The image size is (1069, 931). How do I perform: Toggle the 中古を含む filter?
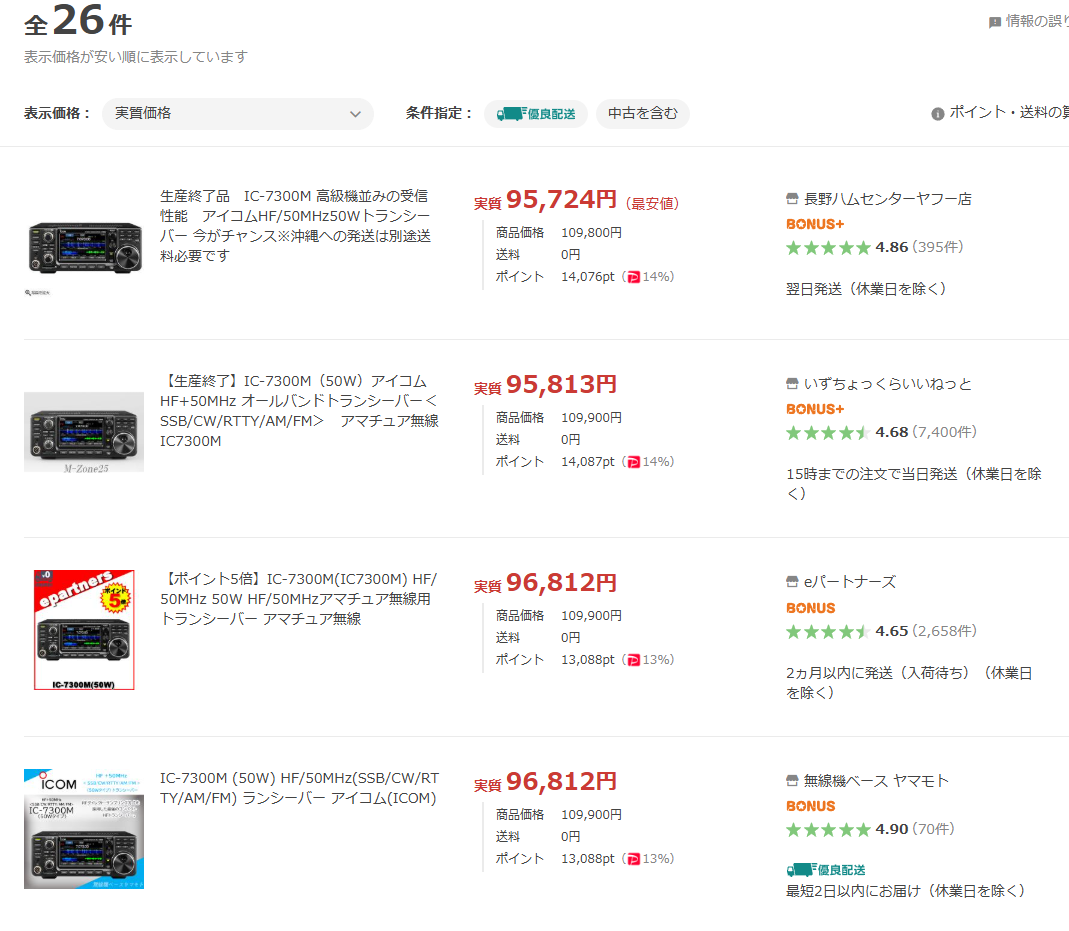[642, 114]
